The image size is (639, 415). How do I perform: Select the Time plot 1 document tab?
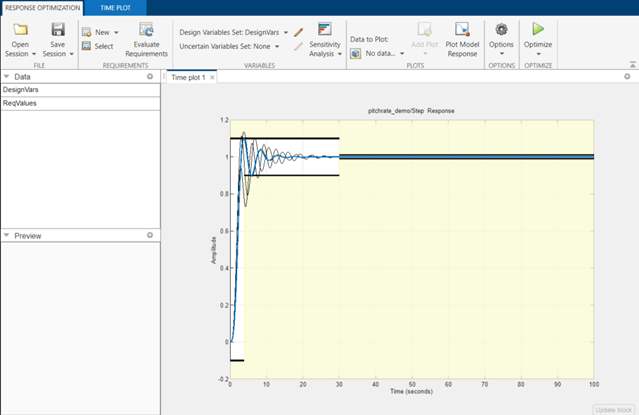point(190,77)
